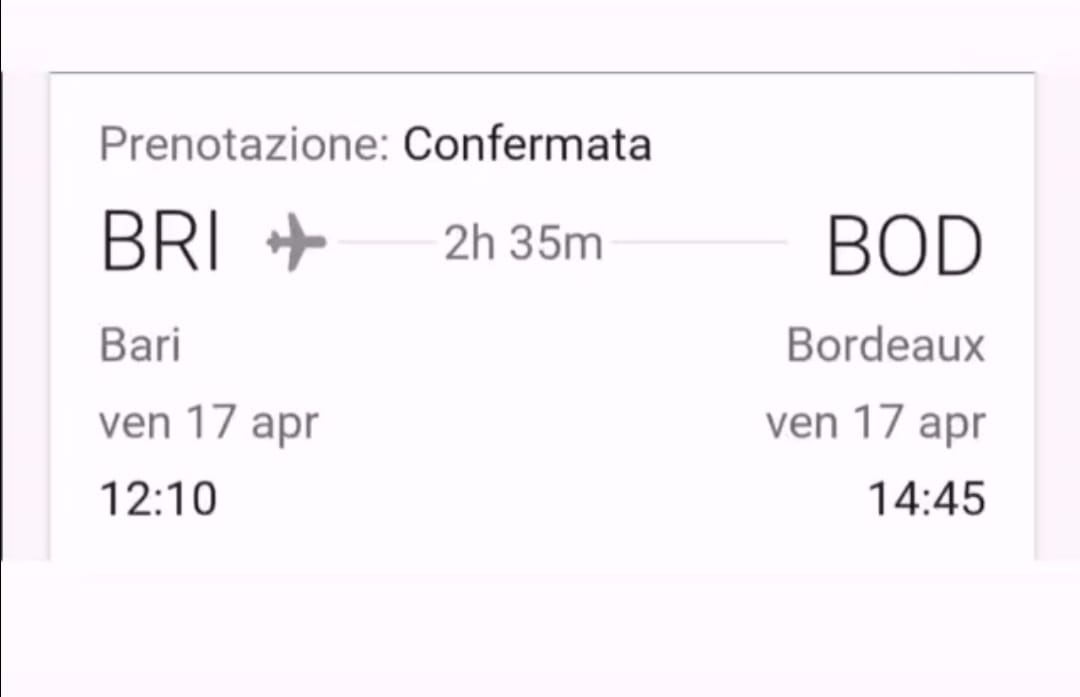Click the 14:45 arrival time
This screenshot has height=697, width=1080.
tap(926, 498)
